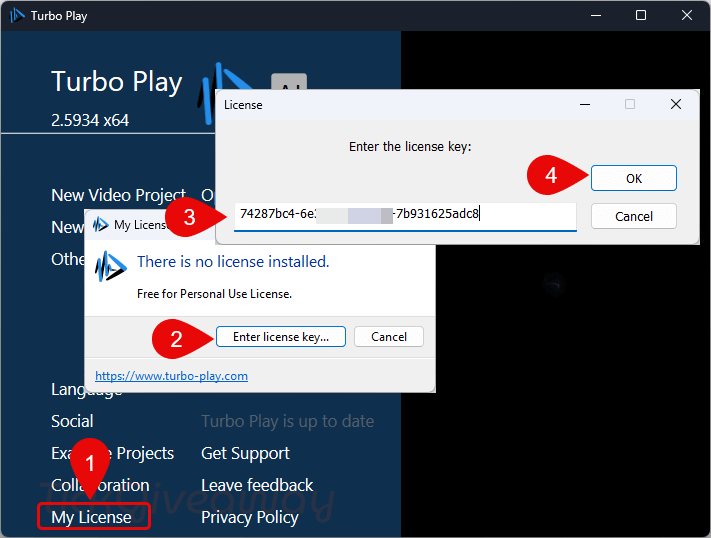
Task: Click the There is no license installed message
Action: click(x=233, y=262)
